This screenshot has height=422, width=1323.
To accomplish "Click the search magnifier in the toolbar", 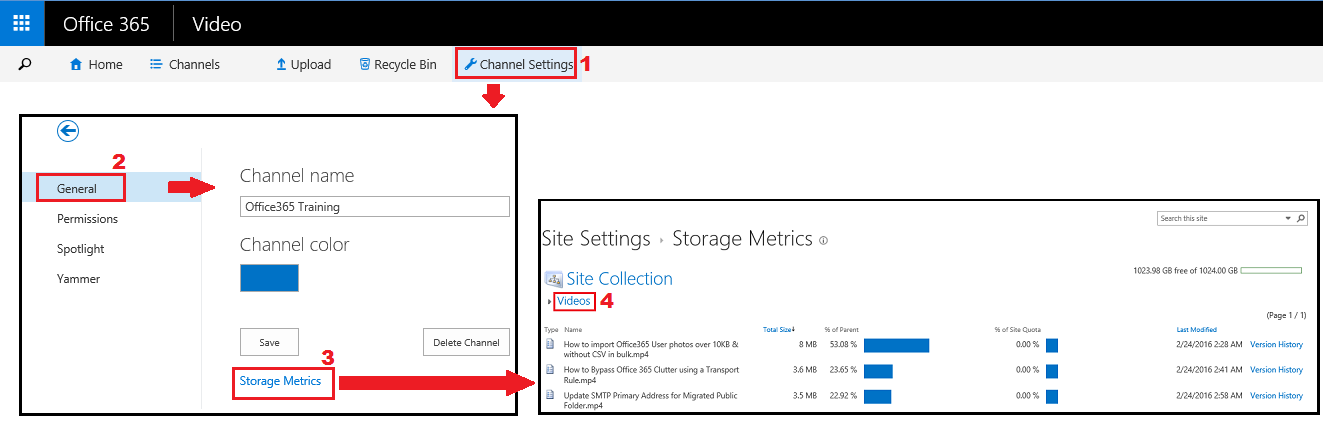I will [x=25, y=64].
